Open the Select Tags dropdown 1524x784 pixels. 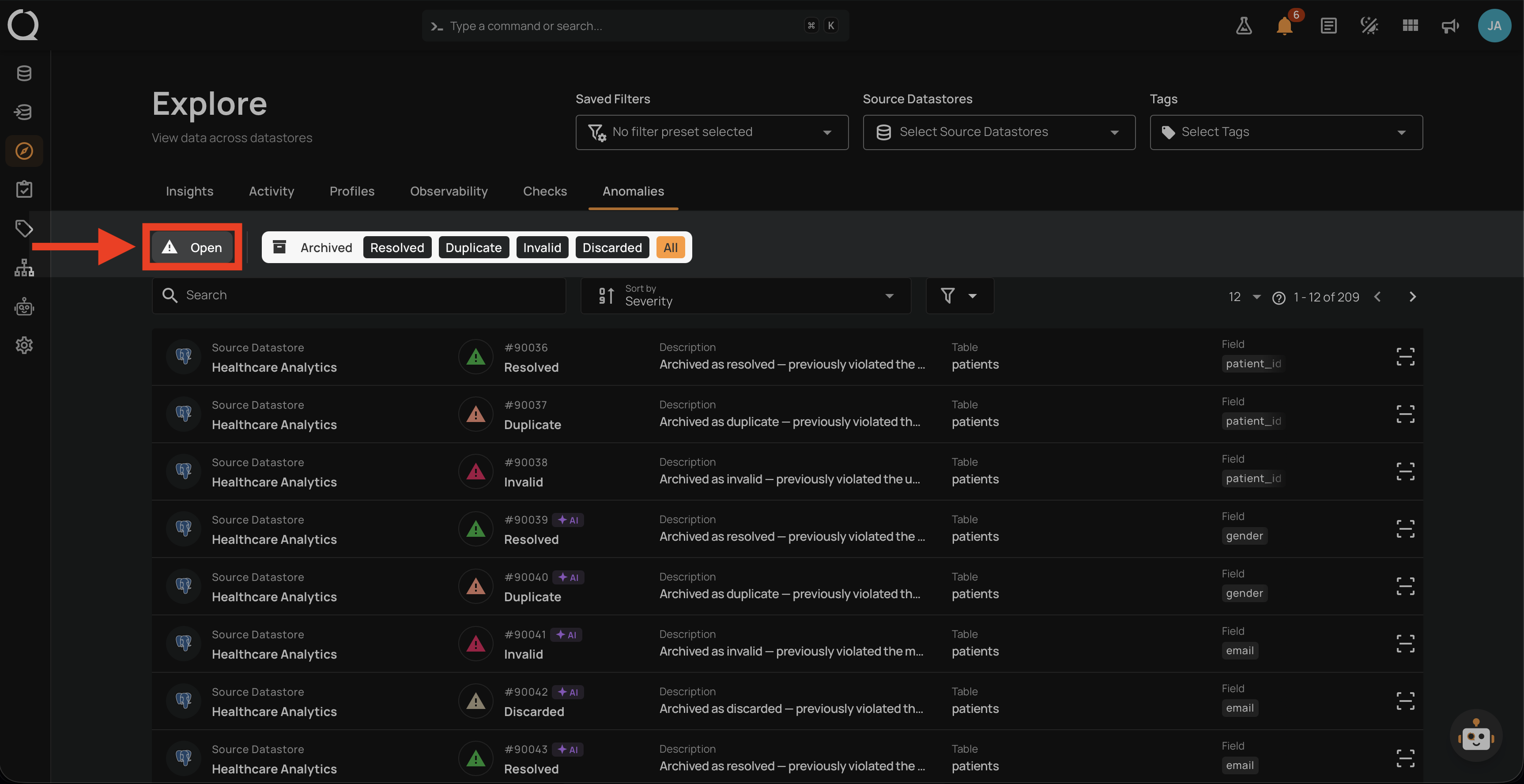tap(1286, 132)
